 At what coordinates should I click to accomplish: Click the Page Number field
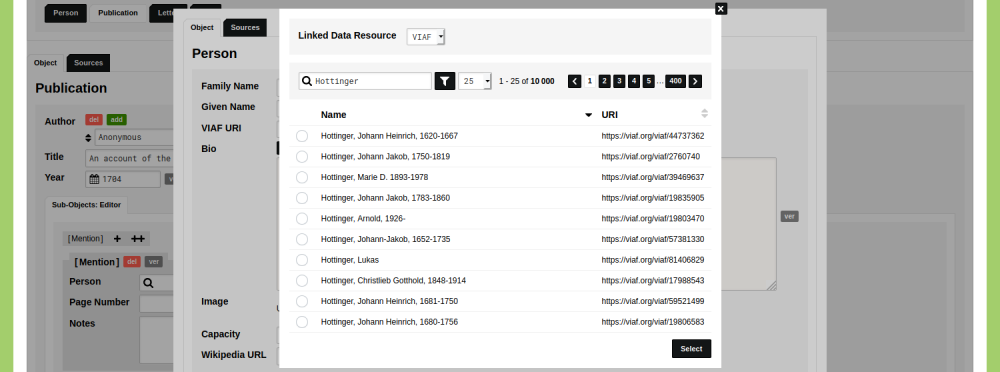[x=156, y=304]
